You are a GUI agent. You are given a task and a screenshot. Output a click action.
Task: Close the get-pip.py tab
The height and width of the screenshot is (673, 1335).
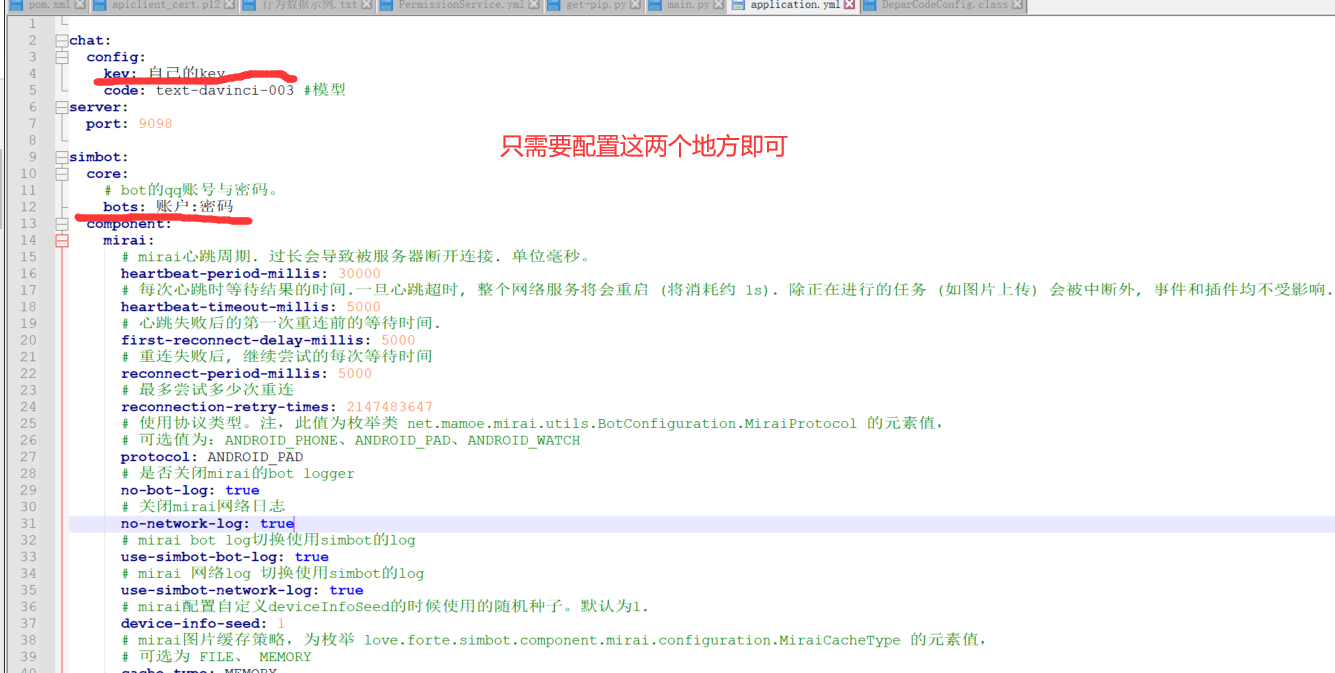coord(635,5)
